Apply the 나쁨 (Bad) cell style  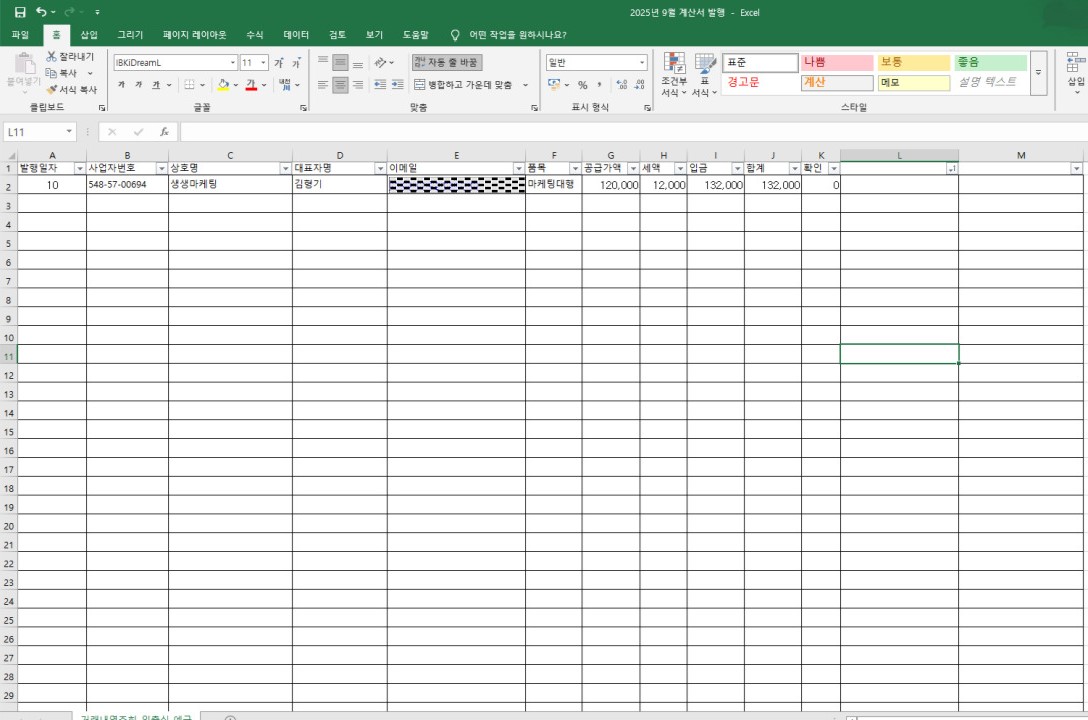tap(837, 62)
